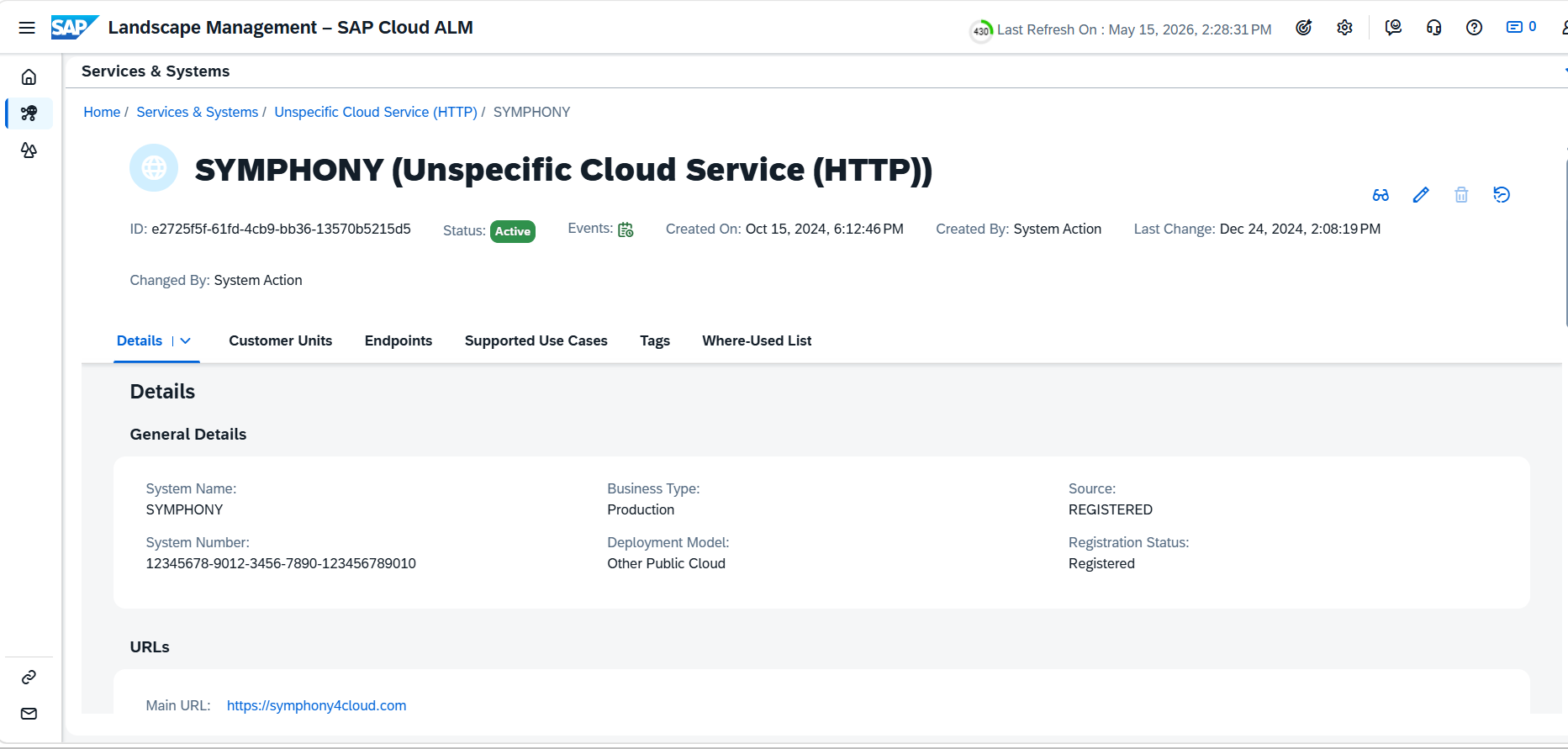
Task: Click the restore refresh arrow icon
Action: point(1502,195)
